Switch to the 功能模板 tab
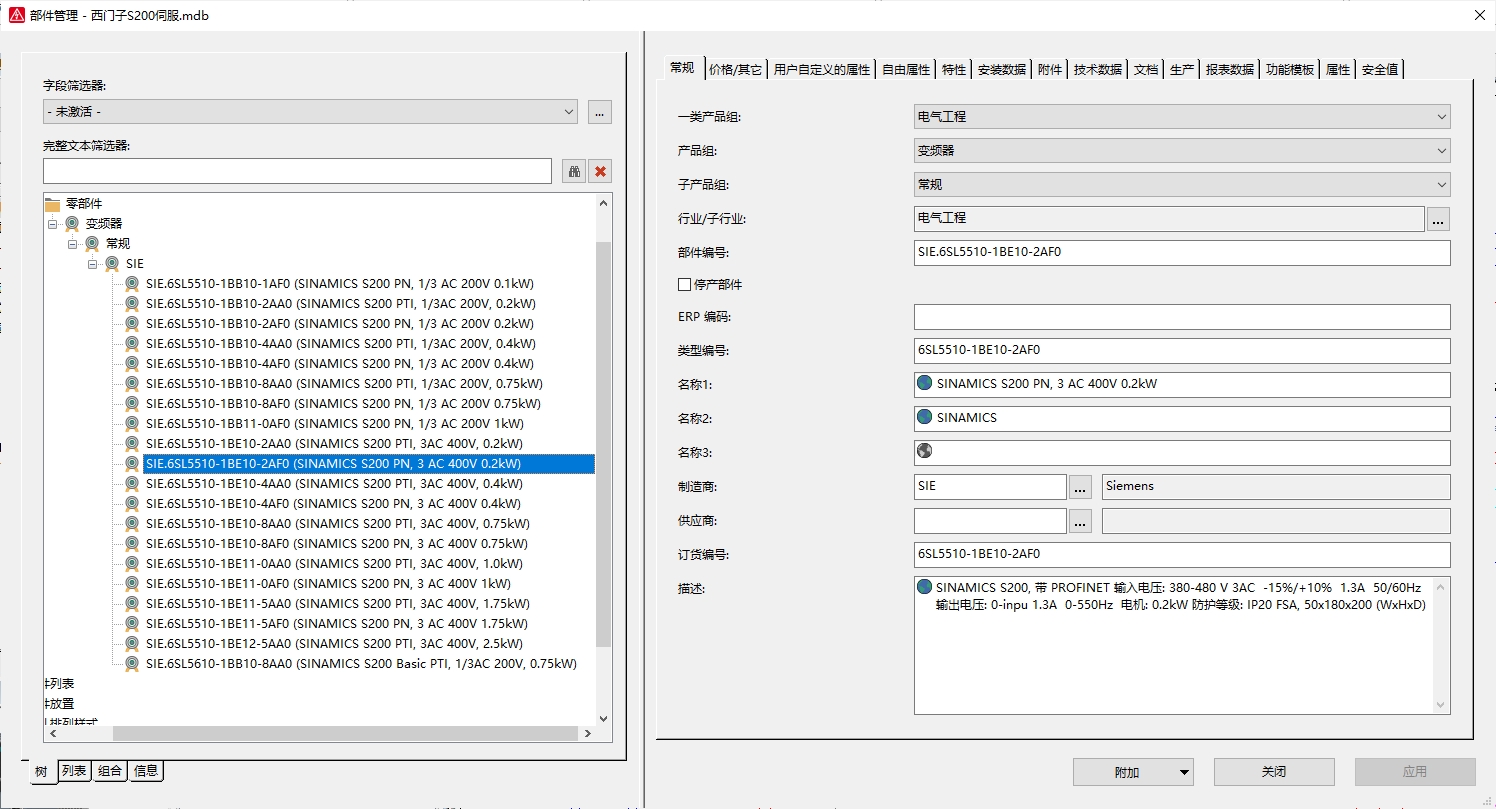This screenshot has height=809, width=1496. [1290, 70]
